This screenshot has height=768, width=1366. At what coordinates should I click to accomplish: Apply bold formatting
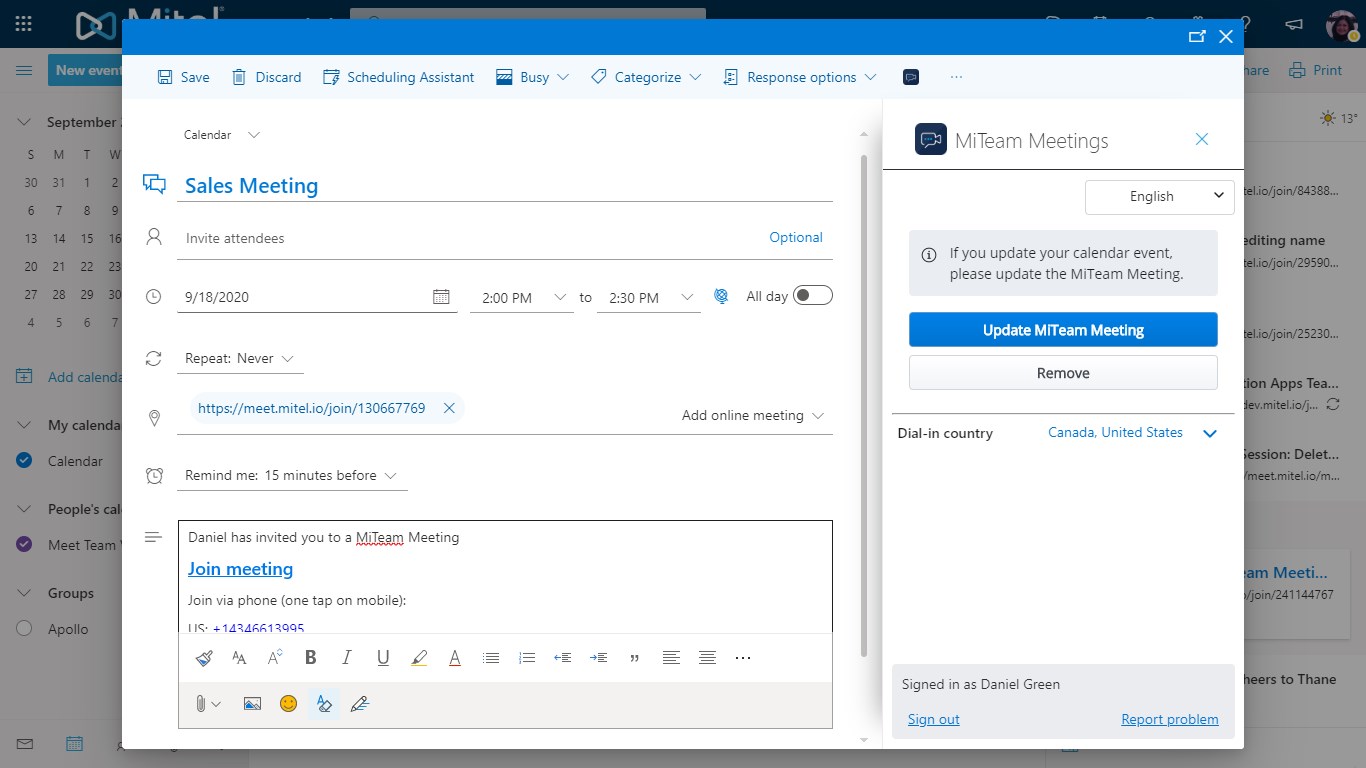click(x=311, y=658)
